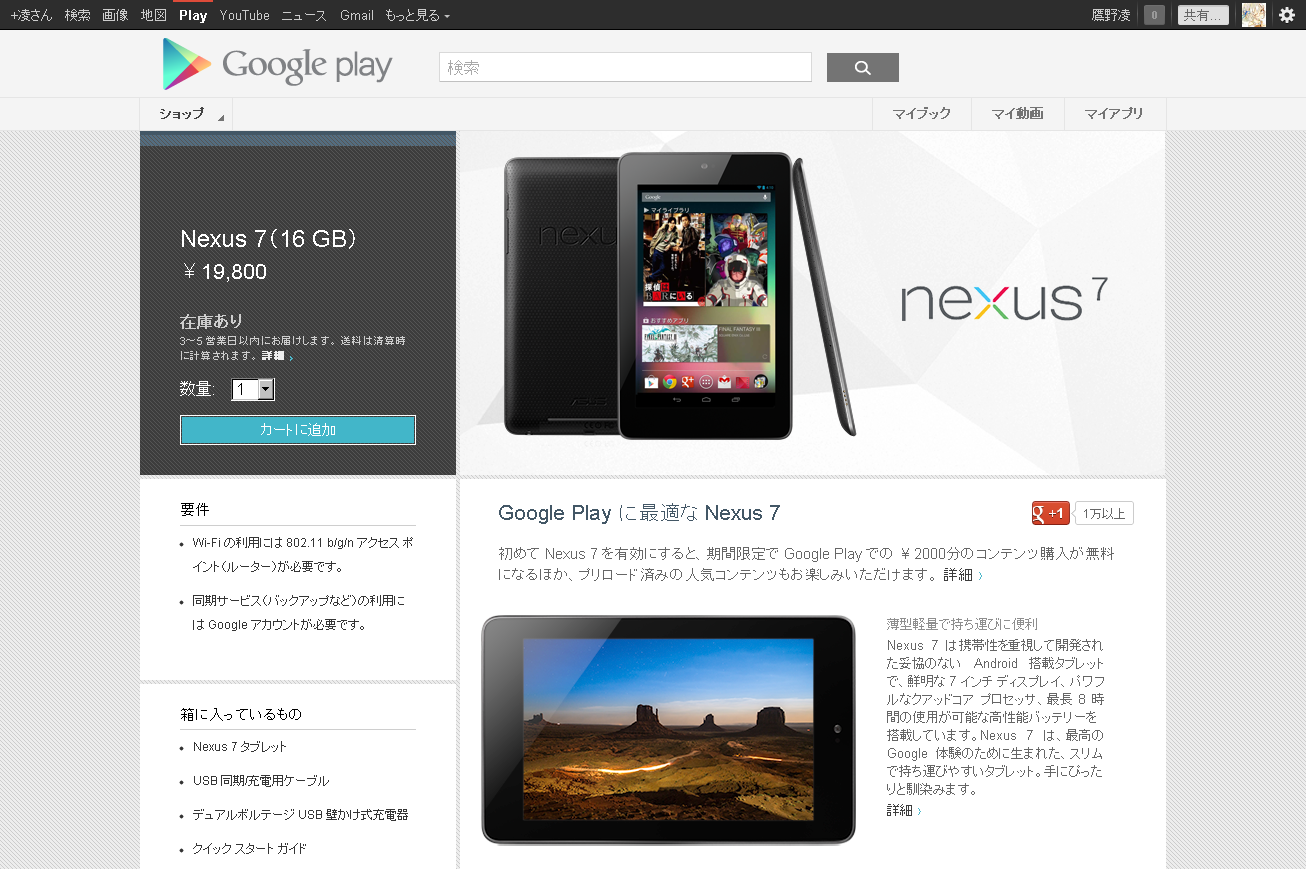This screenshot has height=869, width=1306.
Task: Open the notifications counter box
Action: pos(1154,15)
